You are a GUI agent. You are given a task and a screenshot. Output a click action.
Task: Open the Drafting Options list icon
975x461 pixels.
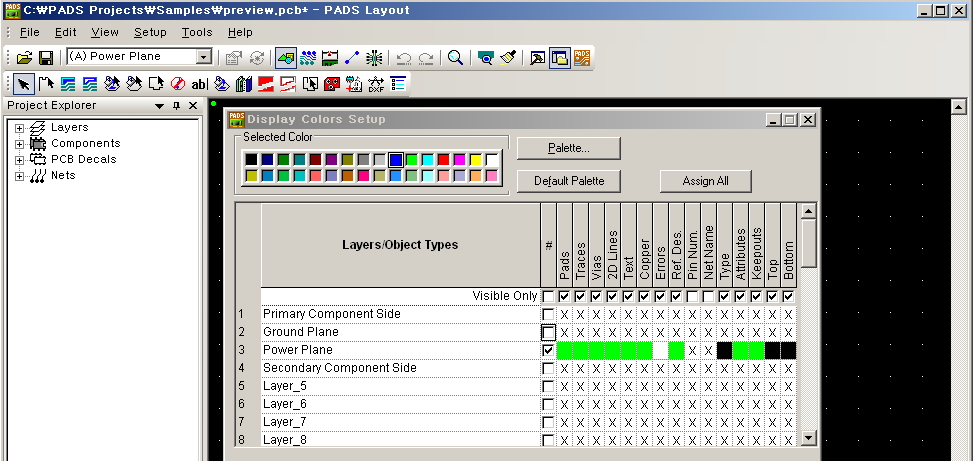(398, 83)
